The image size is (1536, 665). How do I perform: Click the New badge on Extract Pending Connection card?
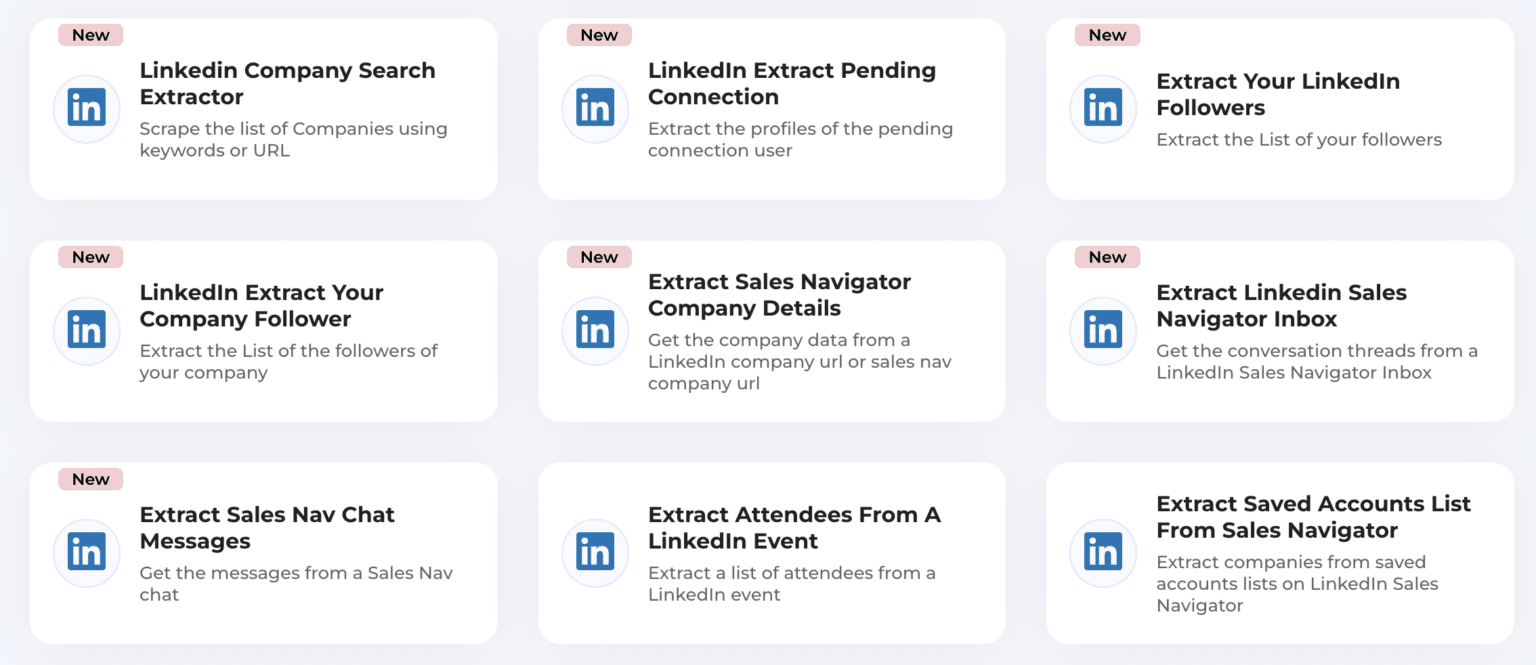598,34
